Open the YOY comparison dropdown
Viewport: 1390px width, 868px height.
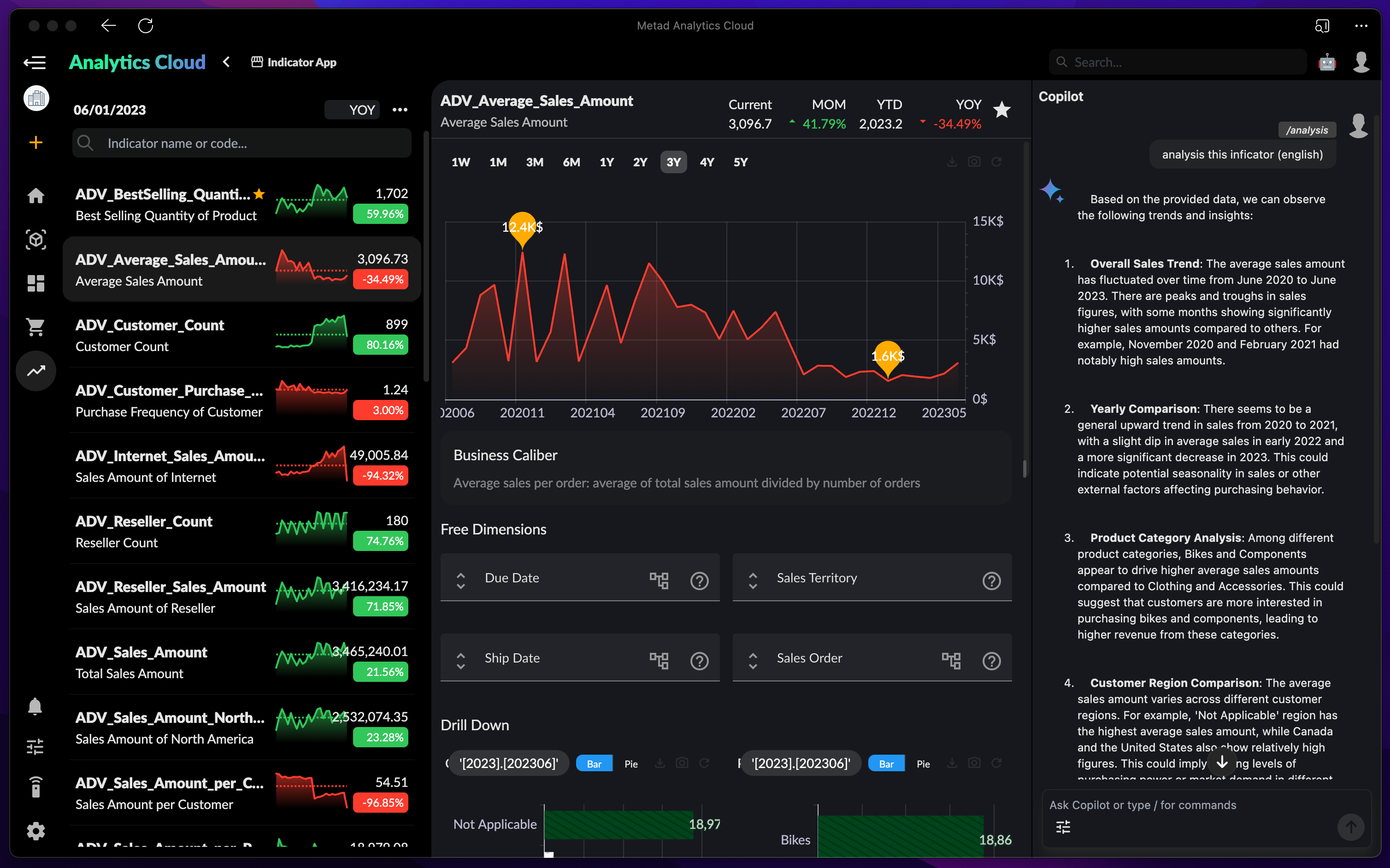coord(352,110)
